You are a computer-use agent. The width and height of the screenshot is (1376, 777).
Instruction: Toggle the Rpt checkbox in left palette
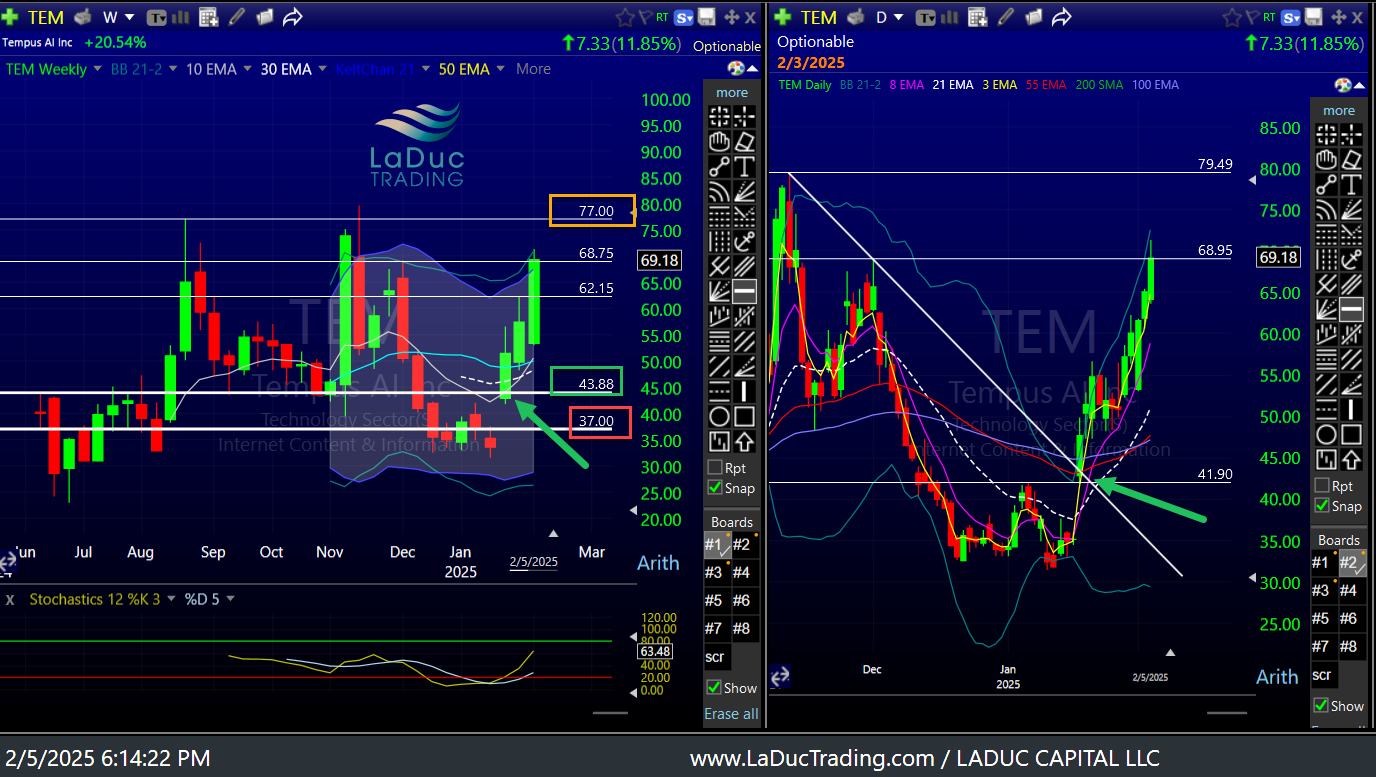tap(715, 467)
